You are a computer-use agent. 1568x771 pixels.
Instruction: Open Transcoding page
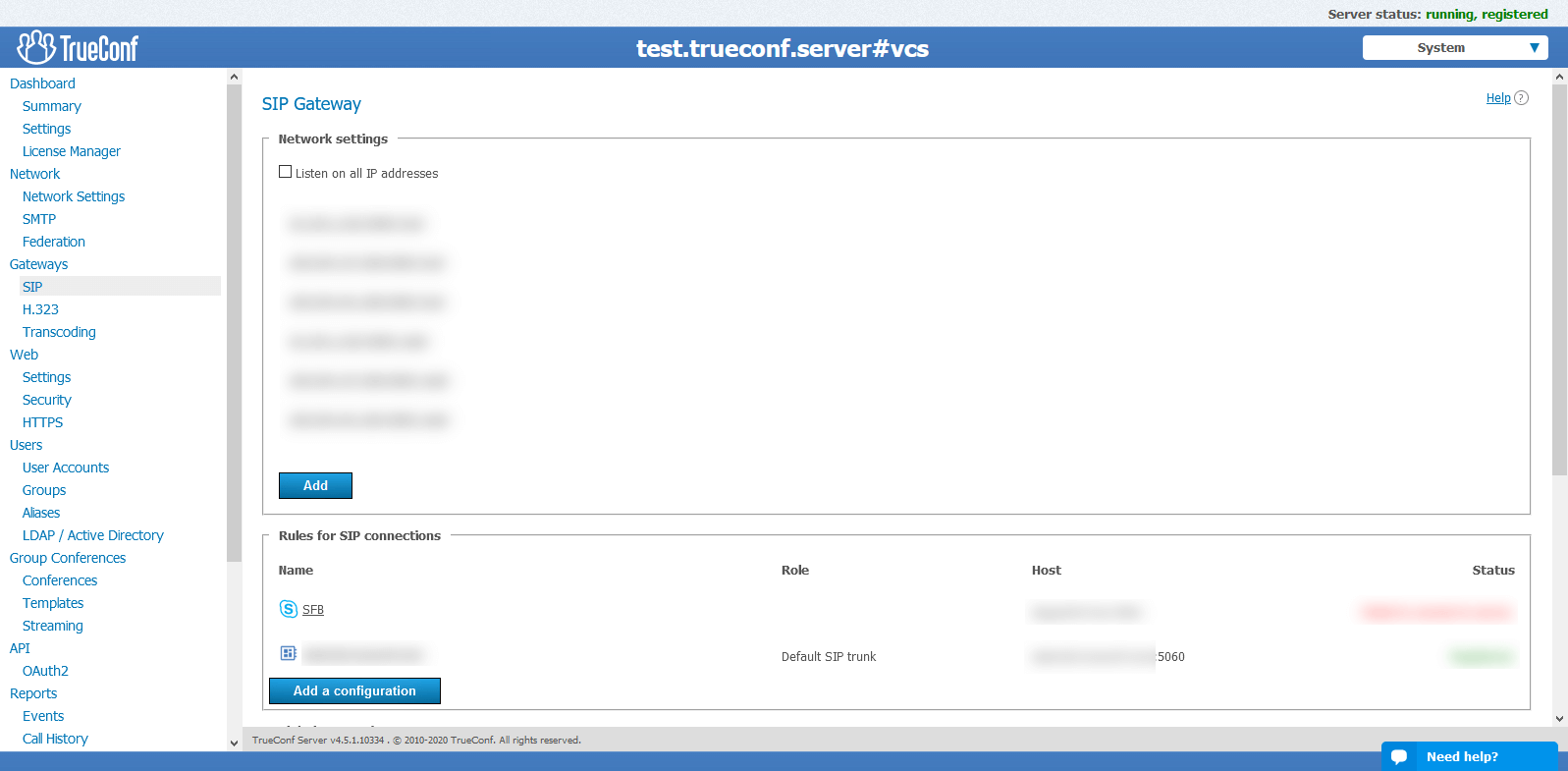tap(59, 332)
